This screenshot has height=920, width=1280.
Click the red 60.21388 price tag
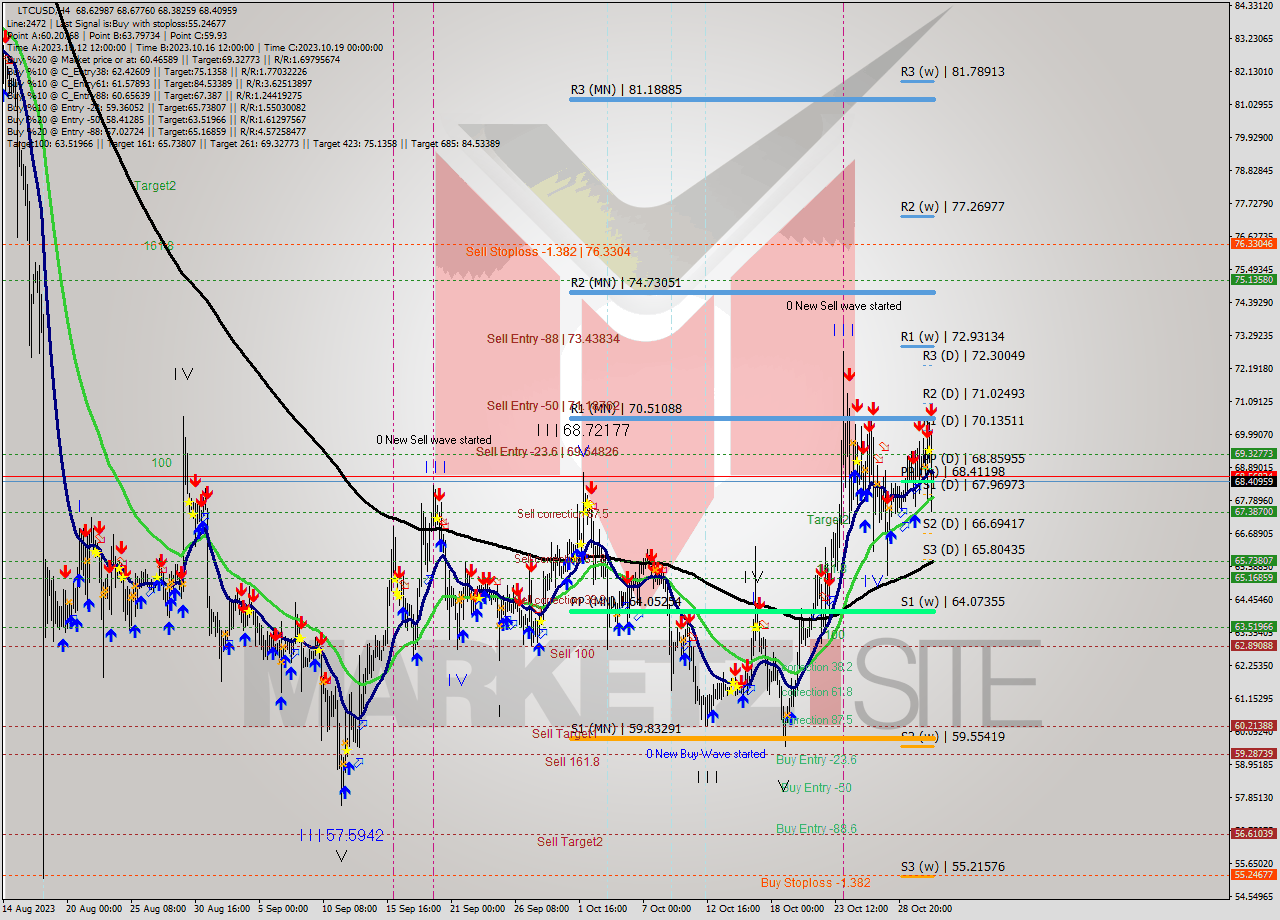point(1253,726)
